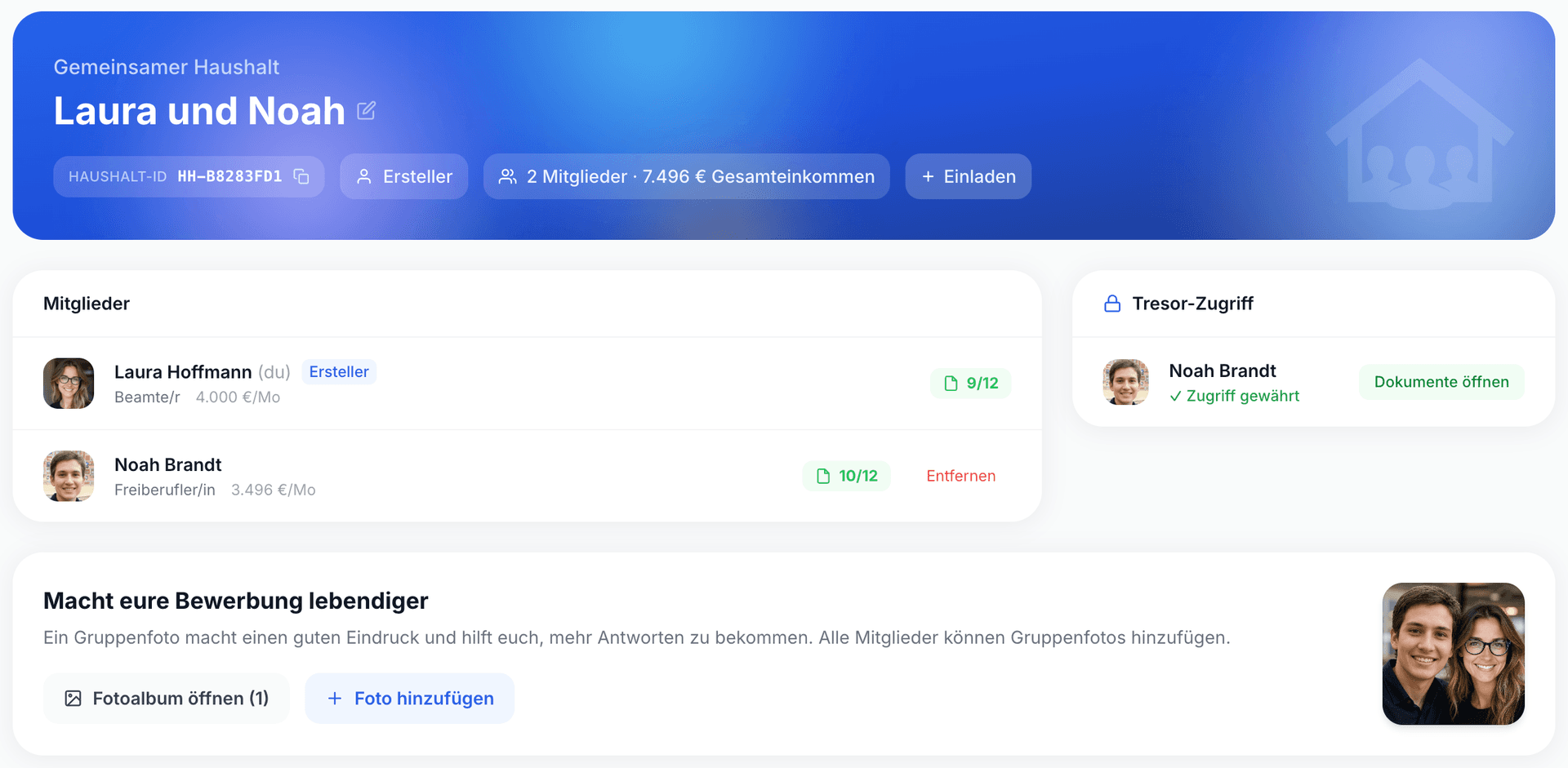The width and height of the screenshot is (1568, 768).
Task: Click Dokumente öffnen for Noah Brandt
Action: point(1441,382)
